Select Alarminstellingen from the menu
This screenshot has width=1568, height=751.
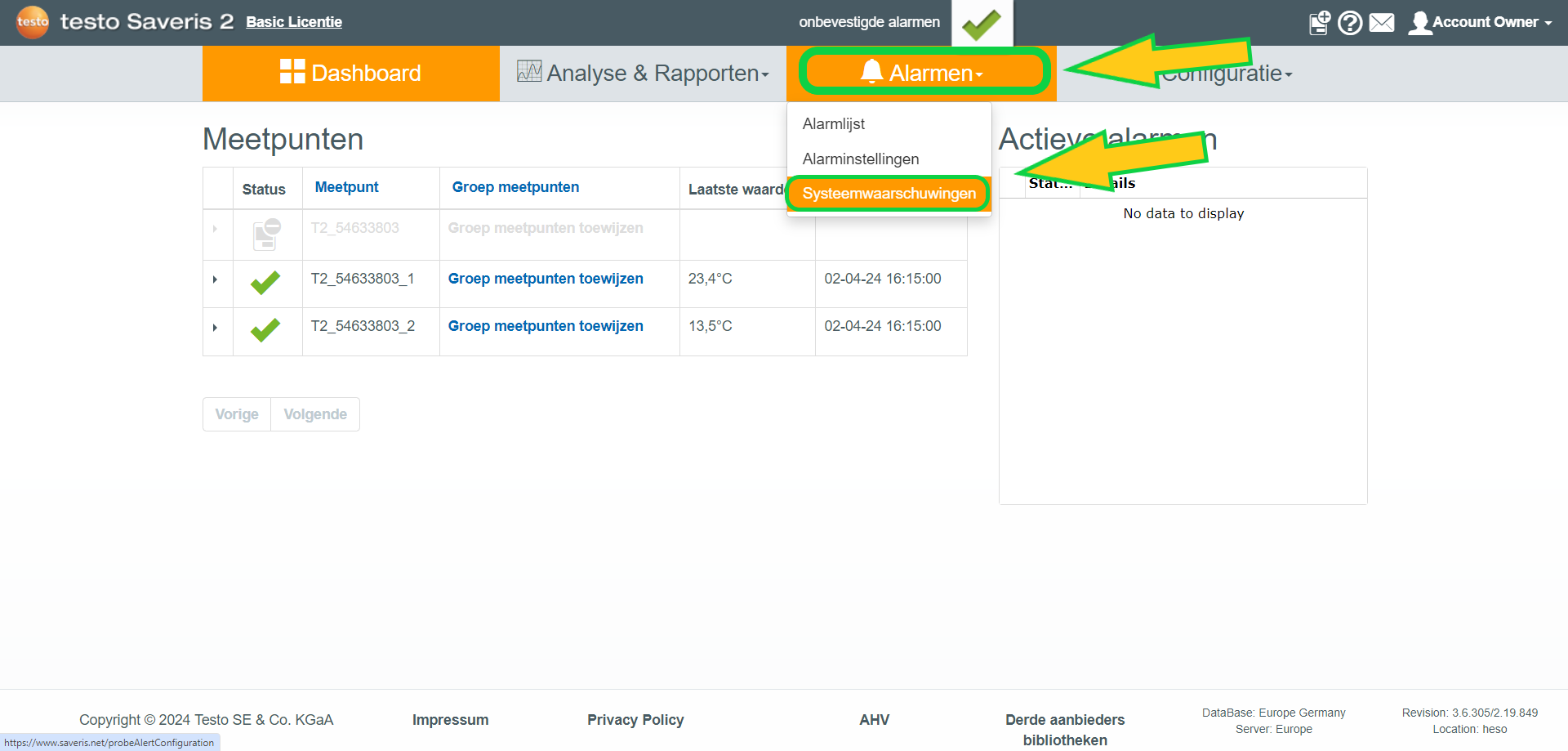(x=860, y=159)
